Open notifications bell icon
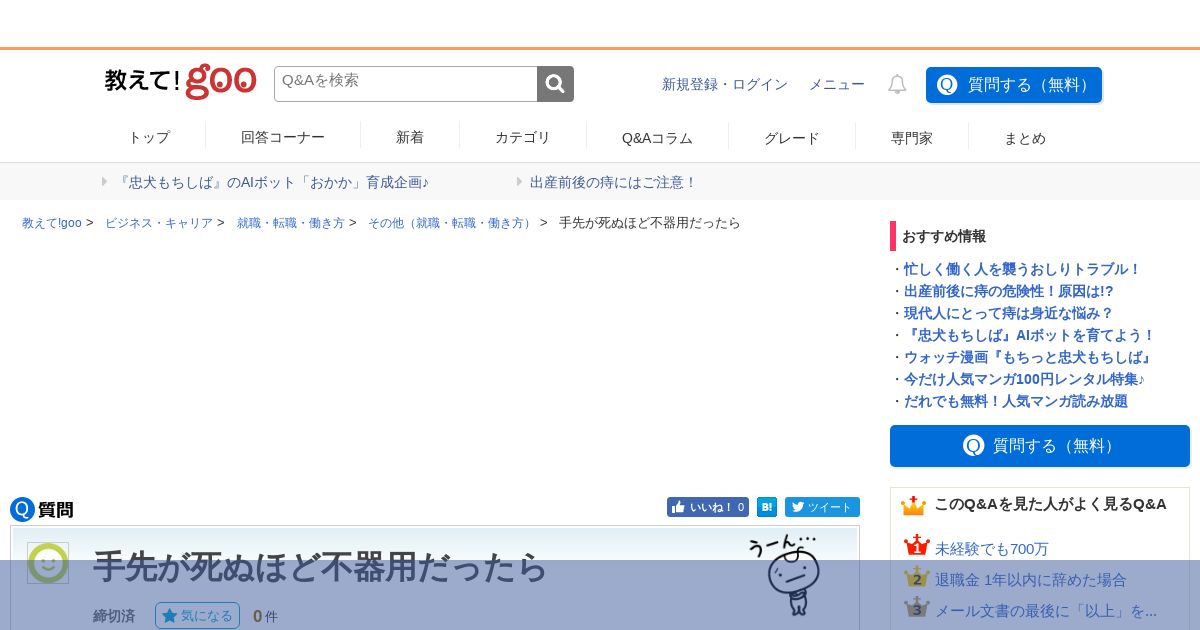 [897, 85]
